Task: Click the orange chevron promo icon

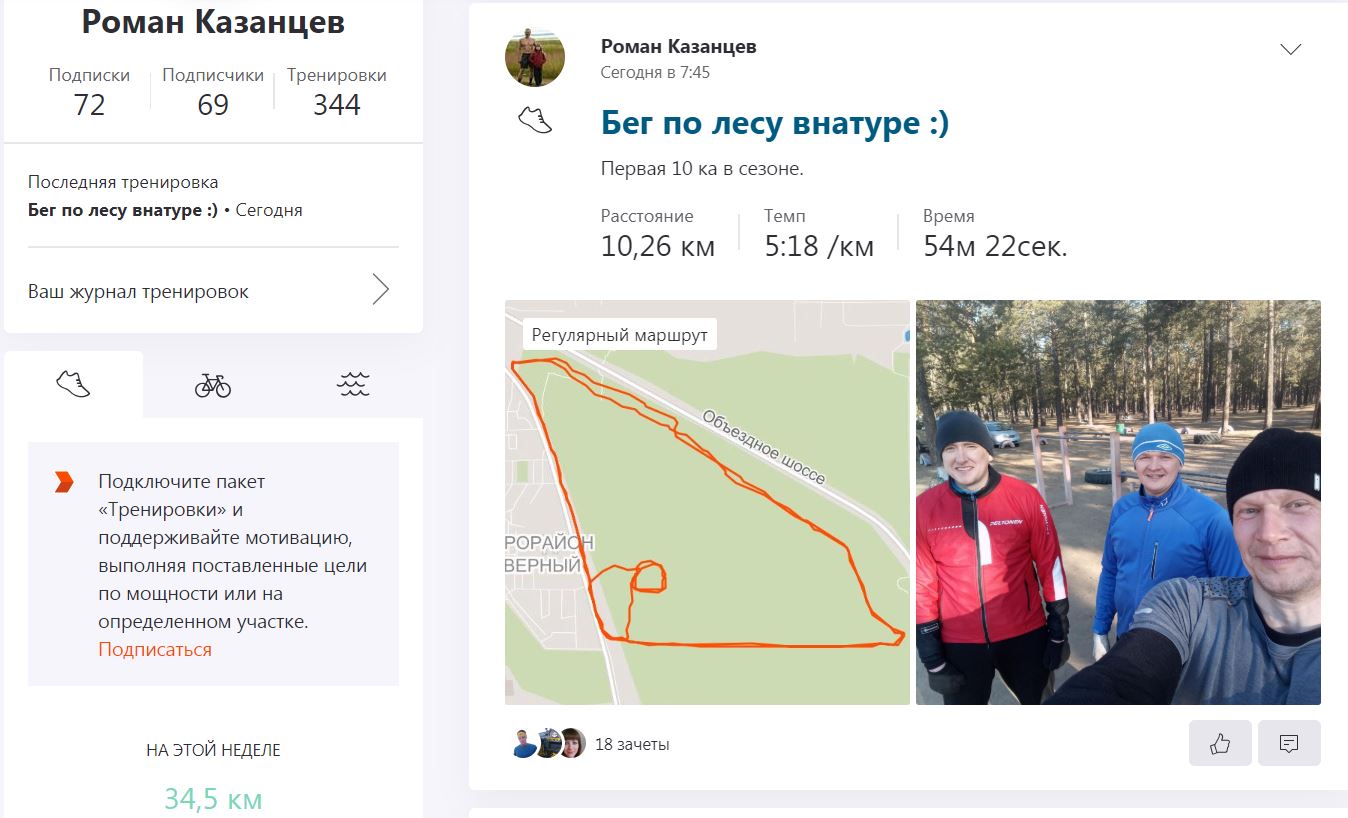Action: [64, 482]
